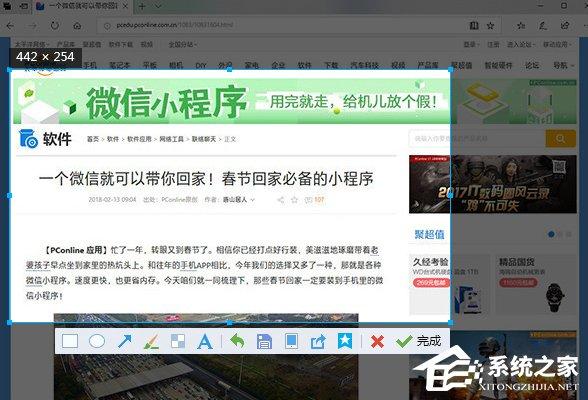Expand the author dropdown arrow
Image resolution: width=588 pixels, height=400 pixels.
(x=252, y=200)
